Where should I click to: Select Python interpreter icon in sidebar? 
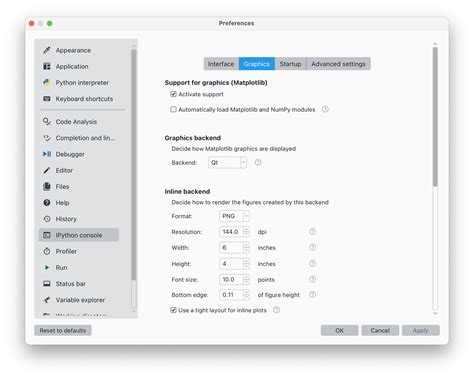click(47, 82)
